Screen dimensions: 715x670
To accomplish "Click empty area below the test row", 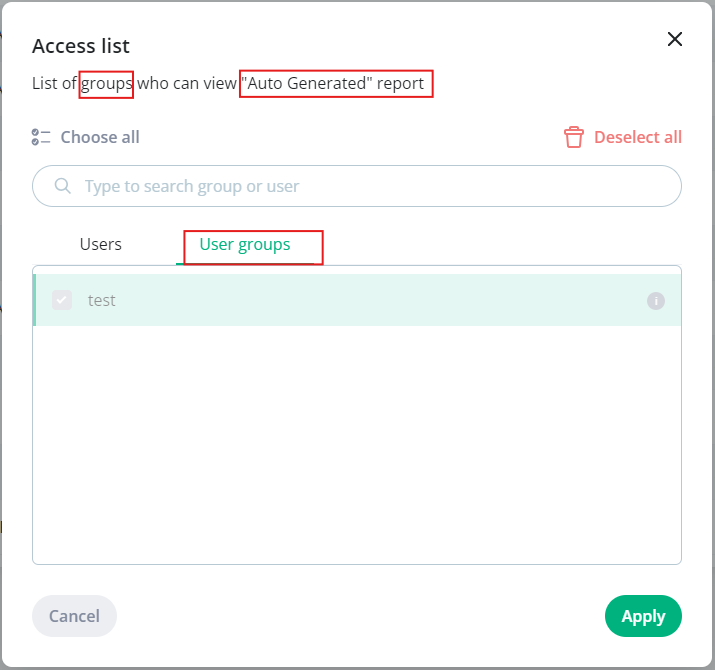I will coord(357,445).
